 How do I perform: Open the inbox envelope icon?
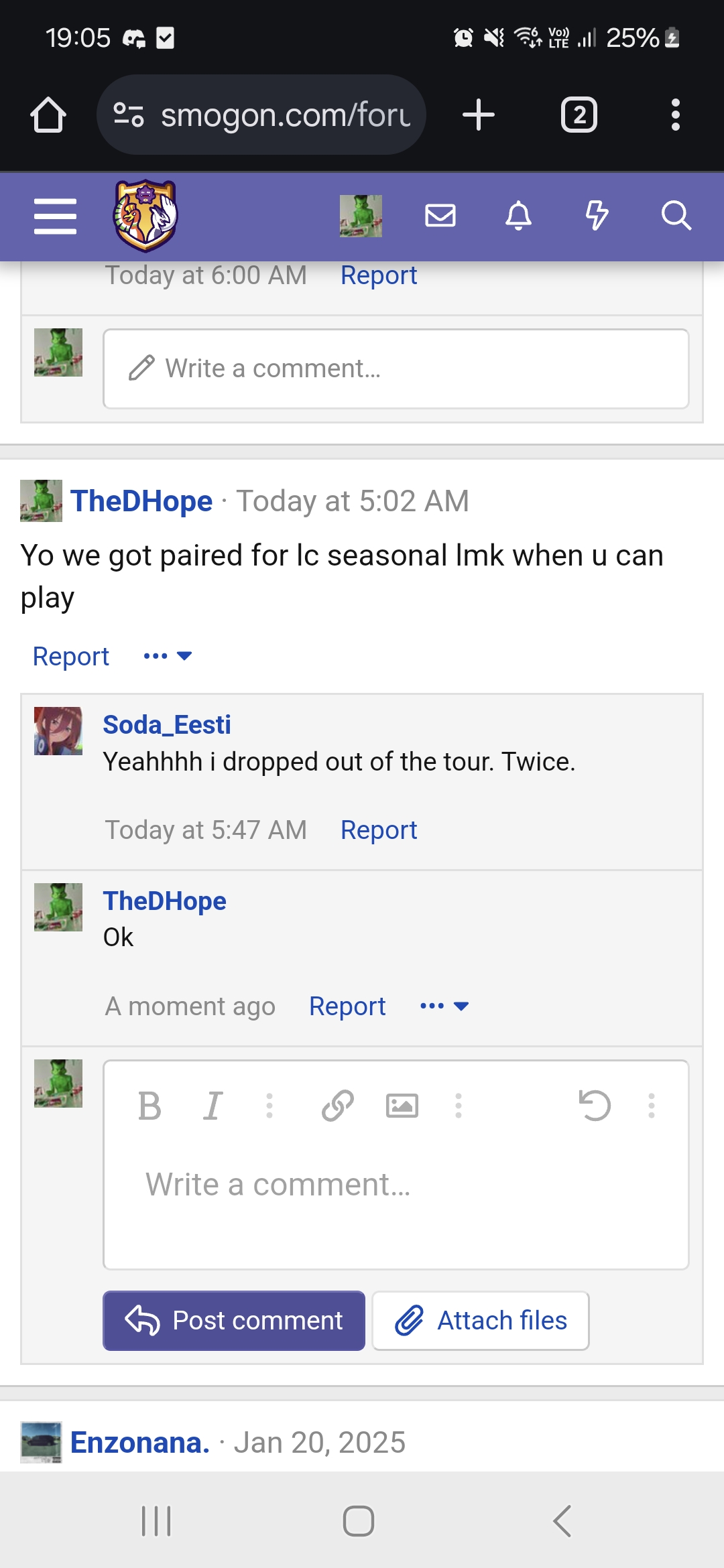(x=440, y=216)
